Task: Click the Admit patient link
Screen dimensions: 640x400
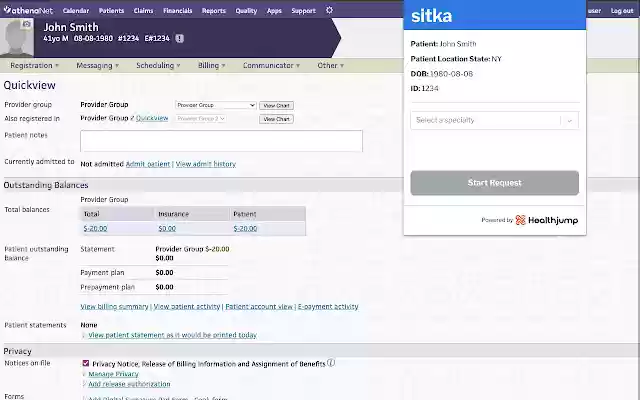Action: click(148, 164)
